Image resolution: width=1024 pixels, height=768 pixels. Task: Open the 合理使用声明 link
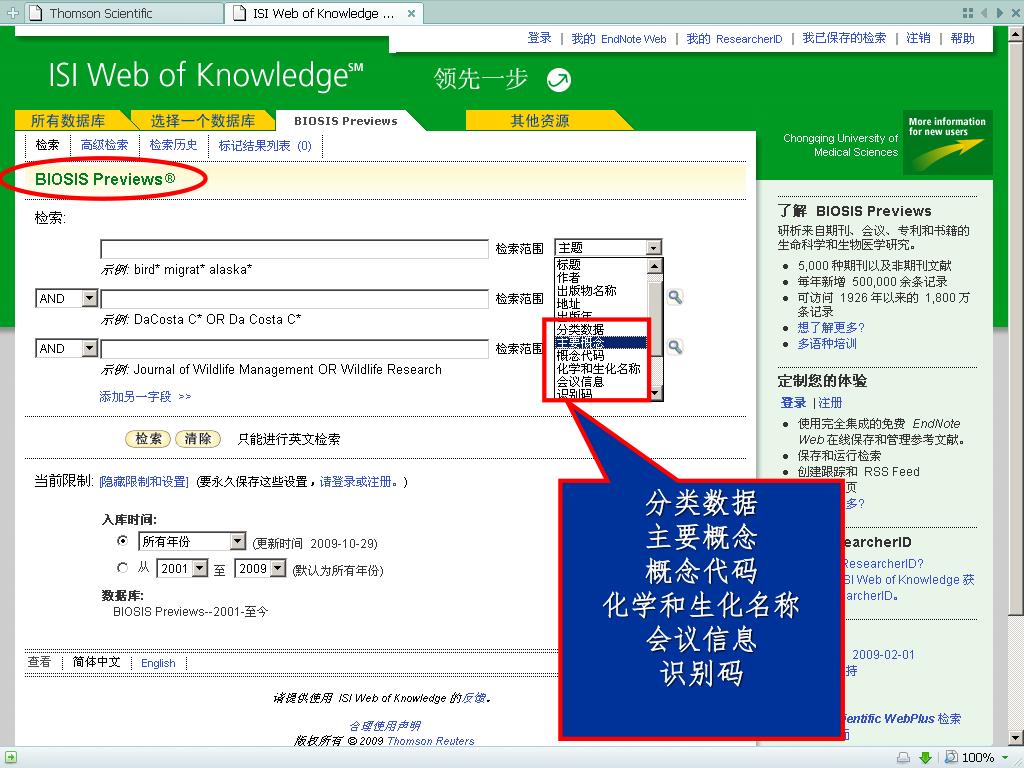click(x=385, y=726)
